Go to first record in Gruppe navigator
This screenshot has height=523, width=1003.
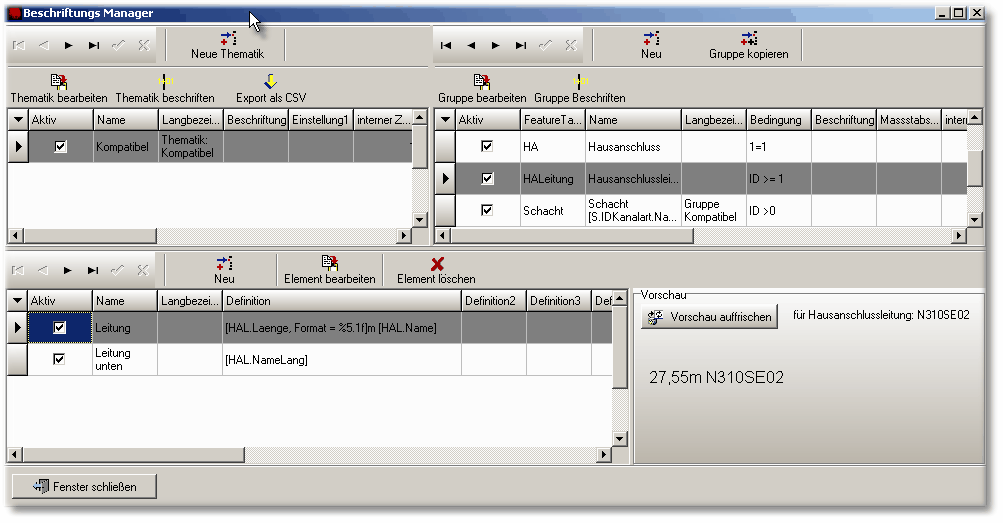[446, 45]
